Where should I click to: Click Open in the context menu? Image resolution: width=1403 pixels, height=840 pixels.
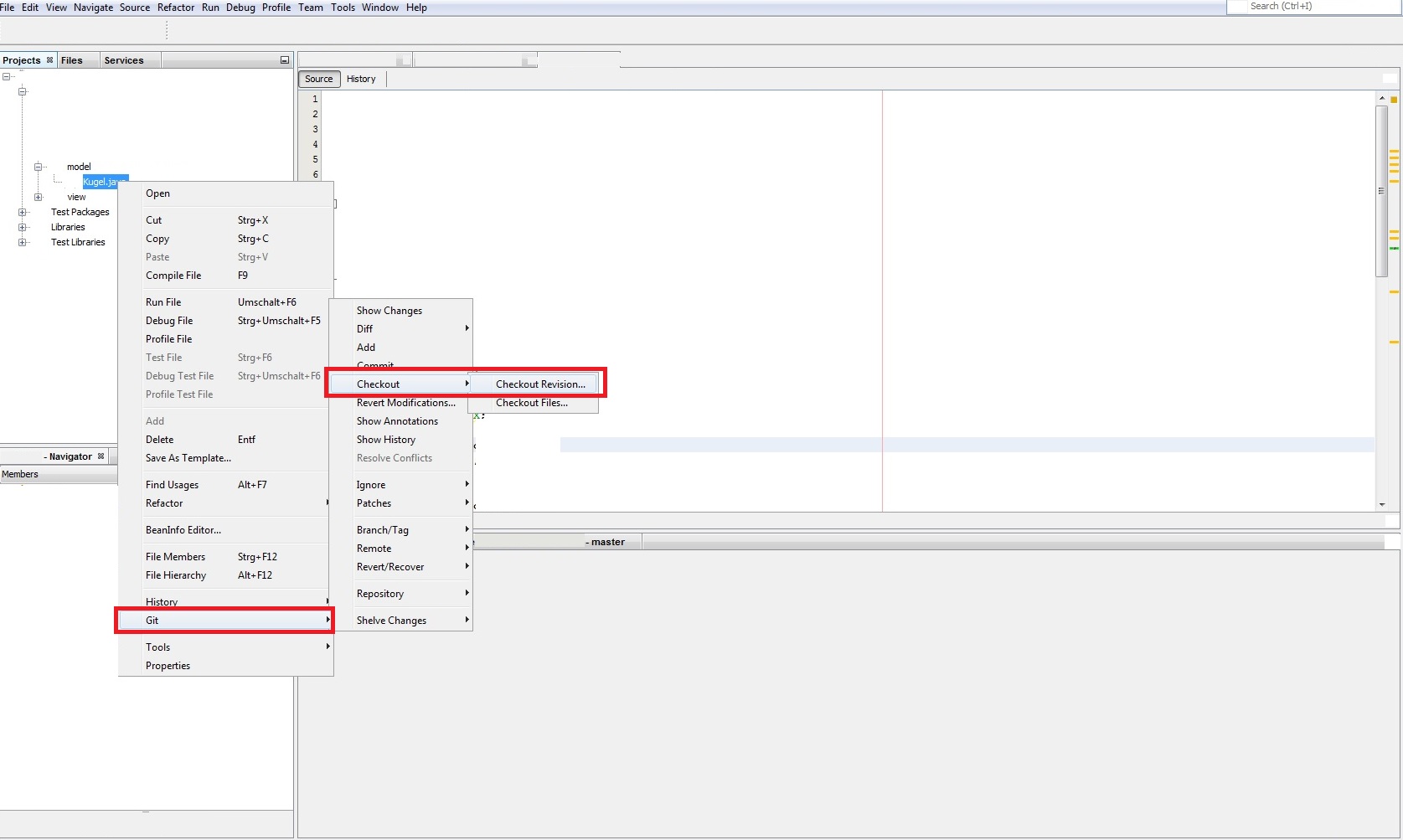pyautogui.click(x=225, y=193)
